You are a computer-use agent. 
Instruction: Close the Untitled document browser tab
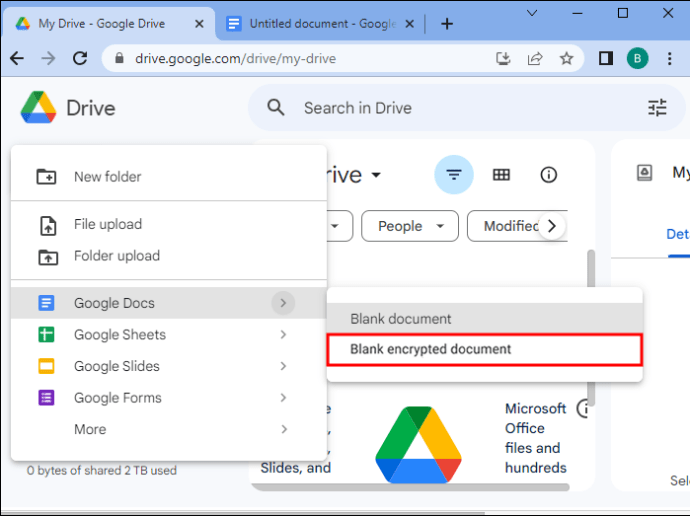[x=409, y=24]
